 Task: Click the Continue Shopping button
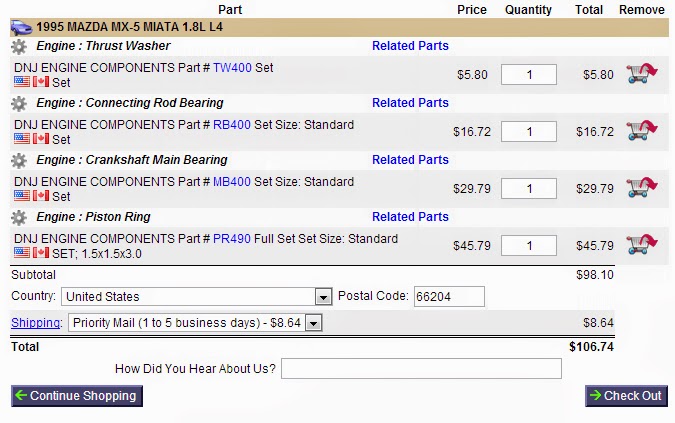coord(77,396)
